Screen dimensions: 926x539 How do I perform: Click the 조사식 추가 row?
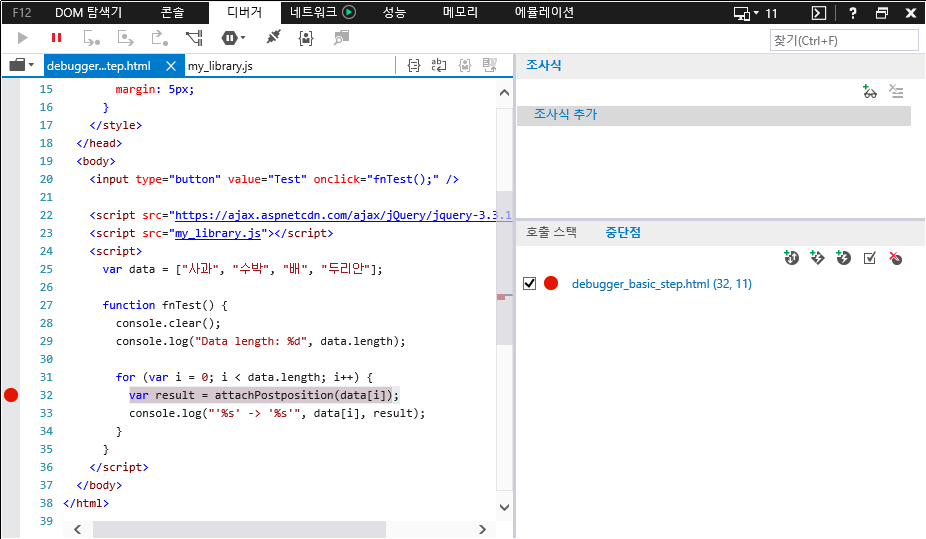(713, 115)
